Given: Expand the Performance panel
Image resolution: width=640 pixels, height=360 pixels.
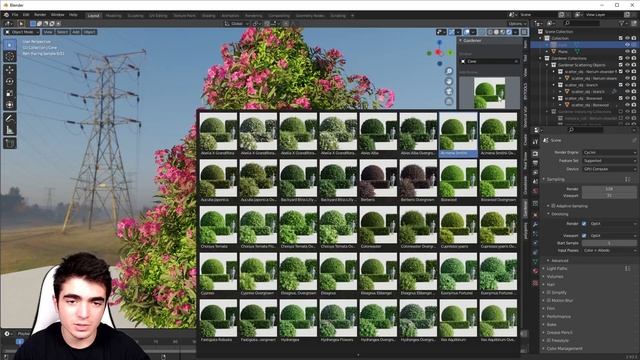Looking at the screenshot, I should pyautogui.click(x=558, y=316).
